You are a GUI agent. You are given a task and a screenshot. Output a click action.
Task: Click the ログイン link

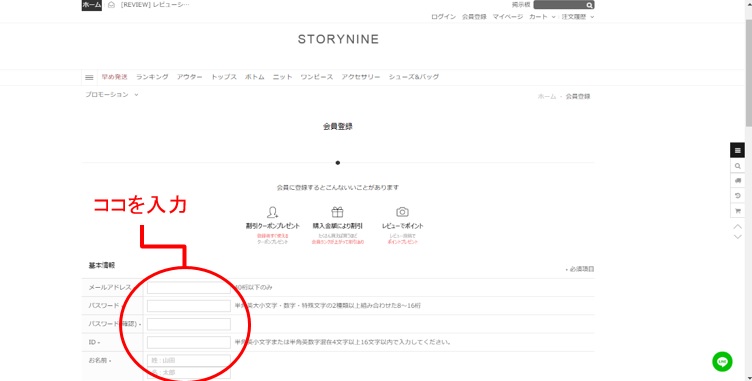pyautogui.click(x=443, y=17)
